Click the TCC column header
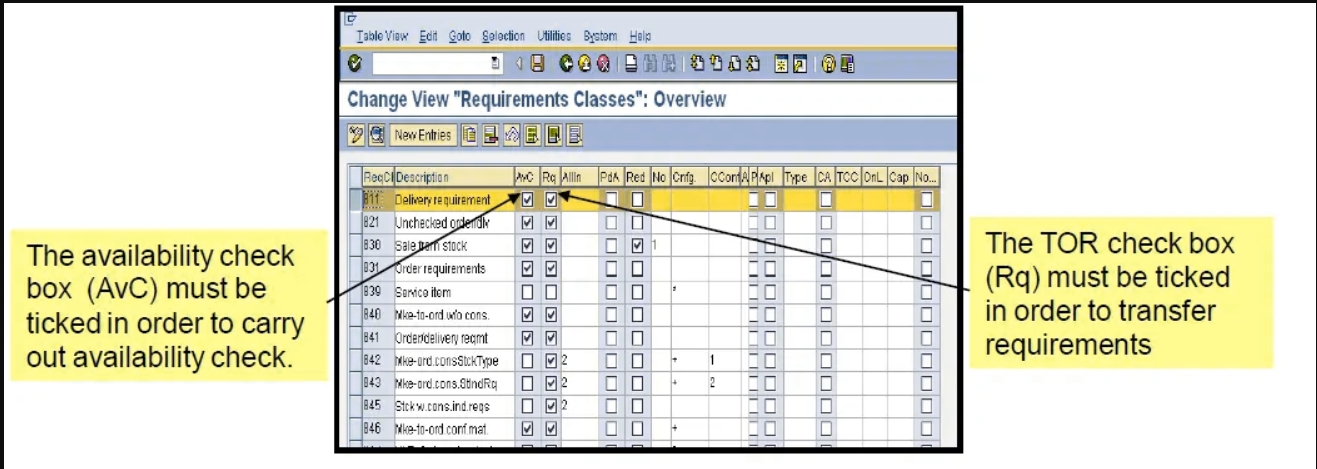 (848, 177)
